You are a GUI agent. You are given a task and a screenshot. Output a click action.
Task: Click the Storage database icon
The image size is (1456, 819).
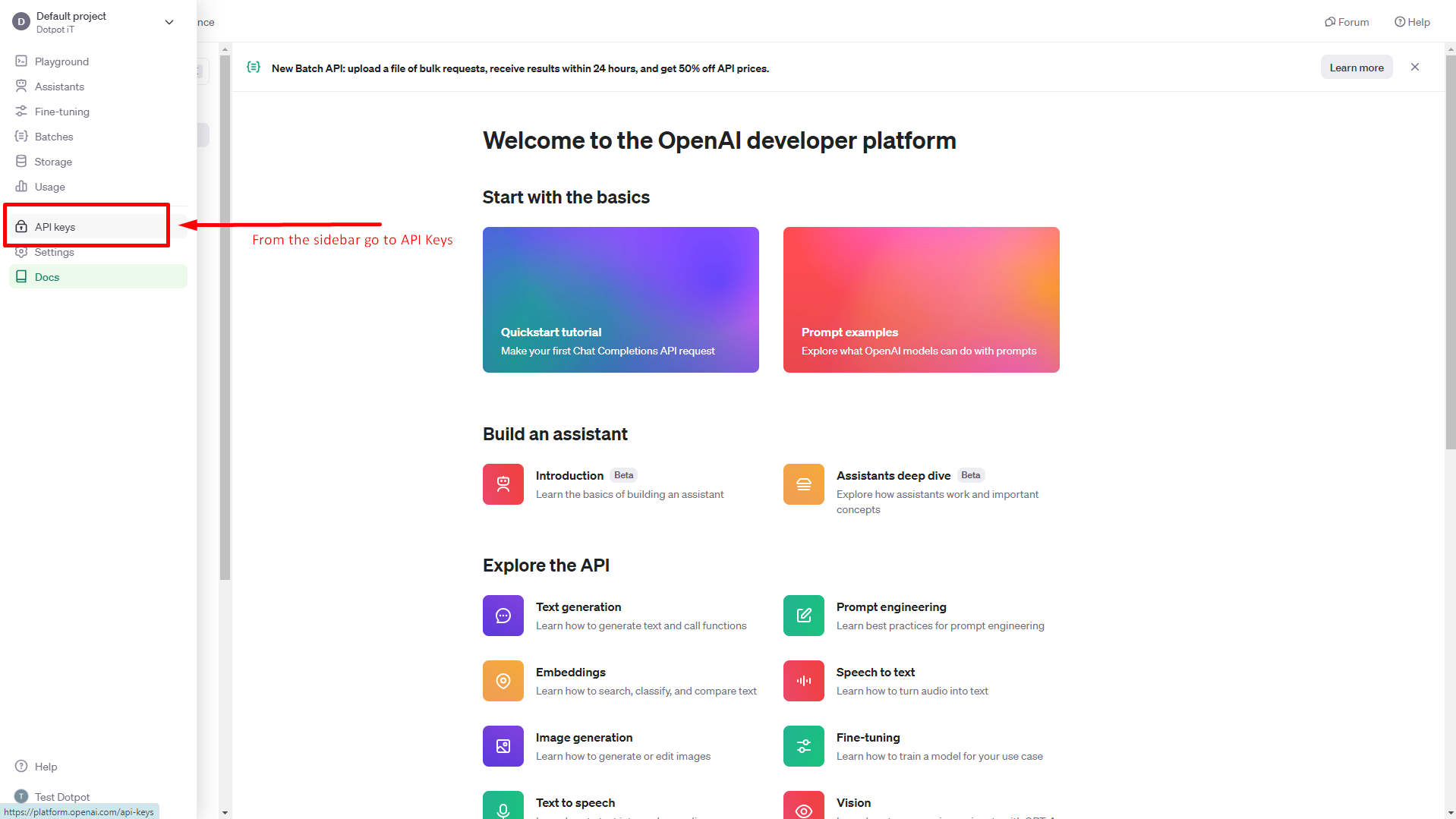click(x=21, y=161)
